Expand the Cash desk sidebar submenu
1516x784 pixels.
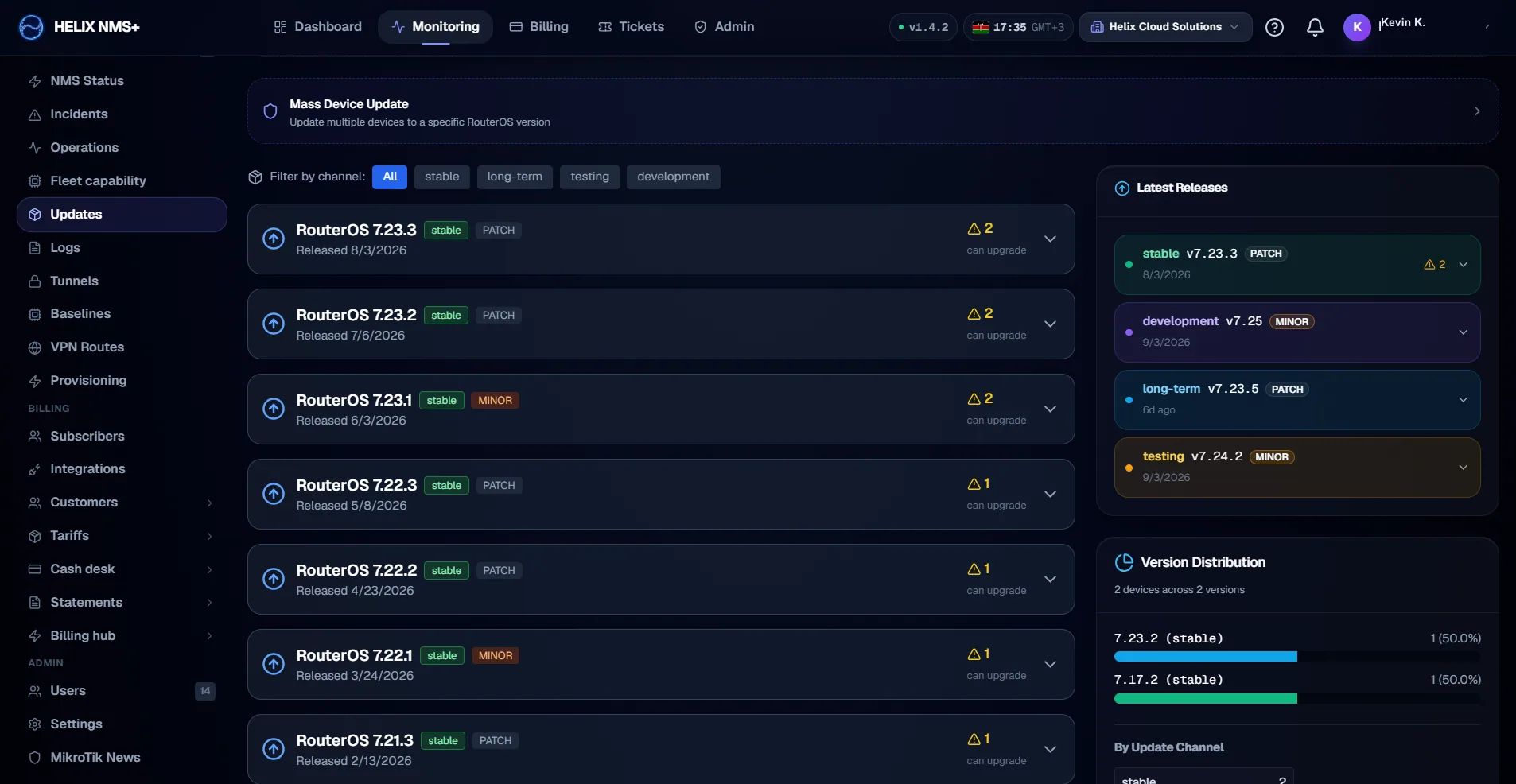[x=209, y=570]
